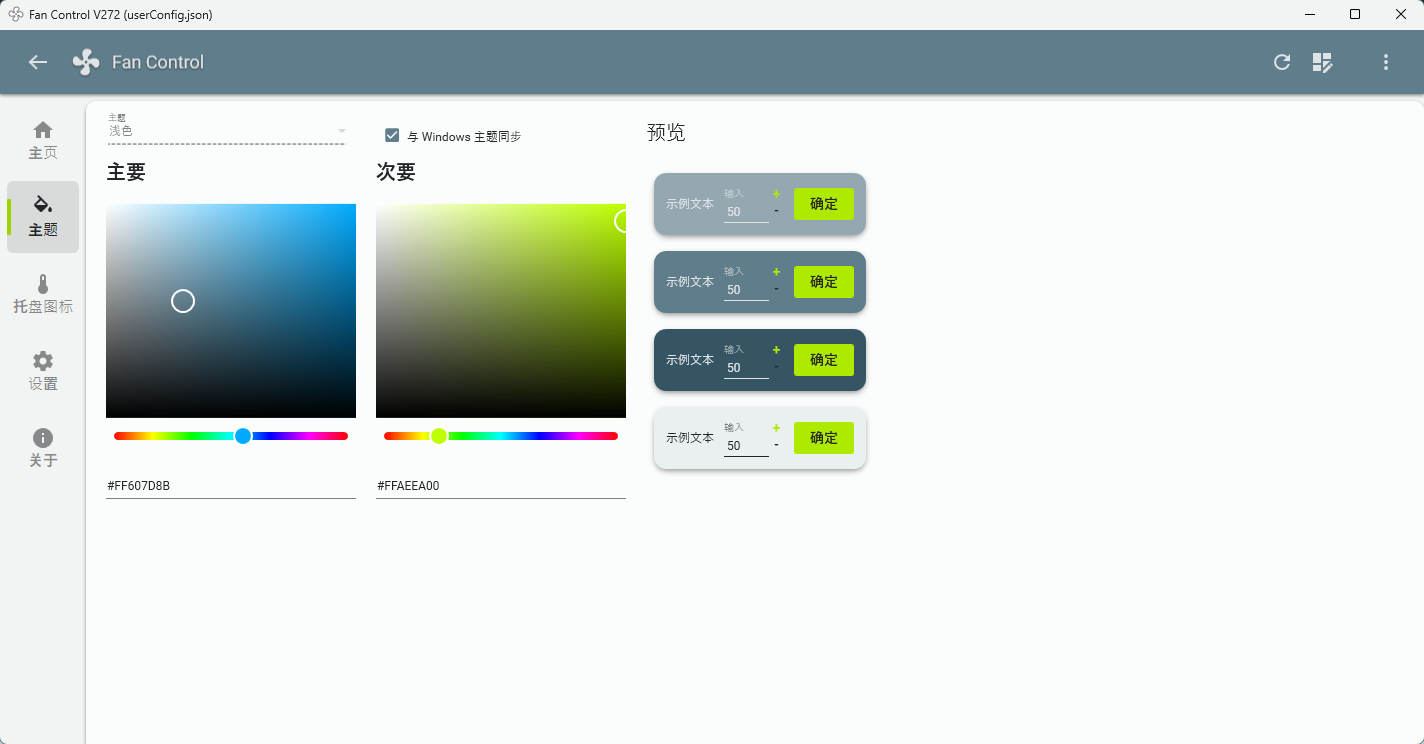
Task: Decrease value with minus on first preview card
Action: 776,210
